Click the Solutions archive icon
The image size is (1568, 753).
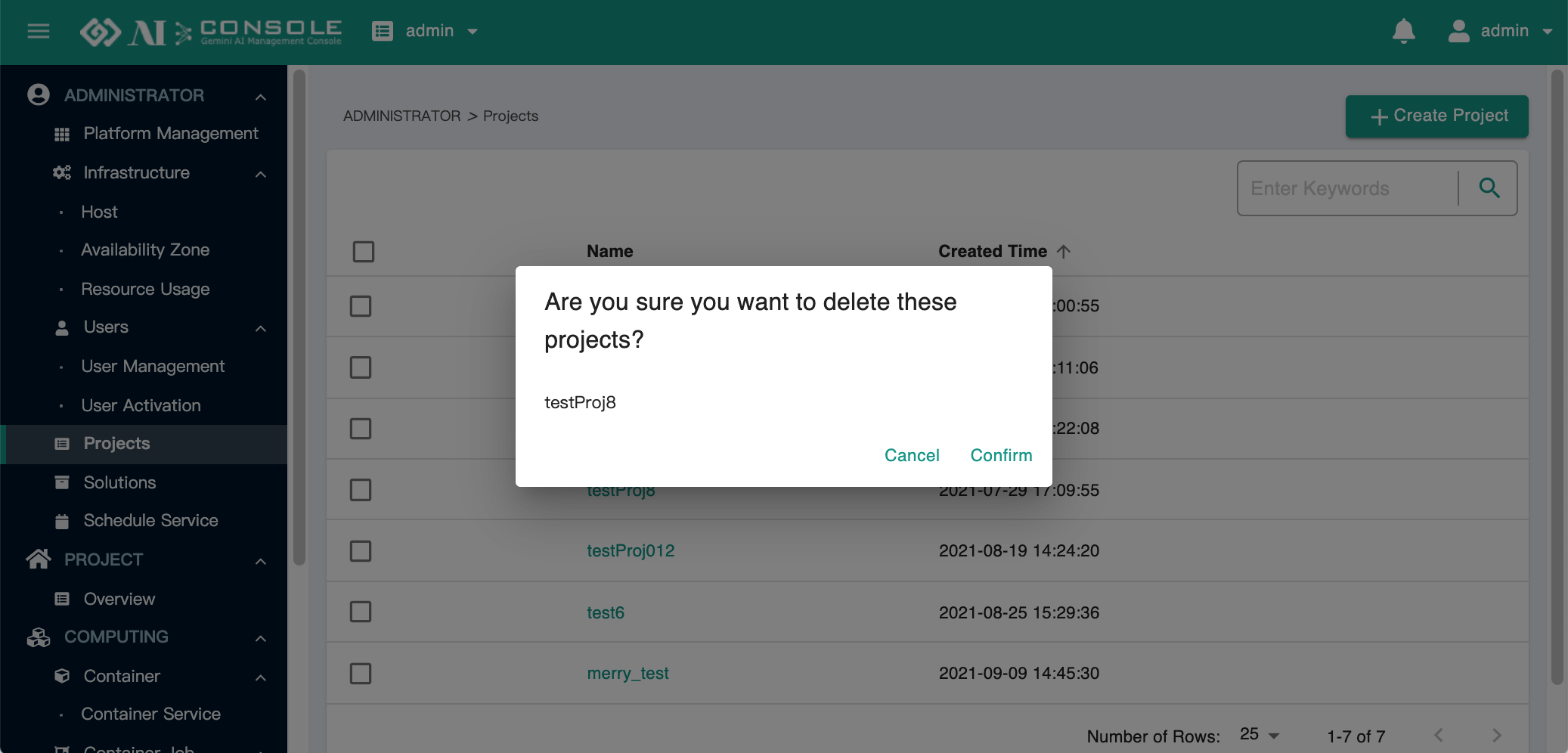click(62, 482)
